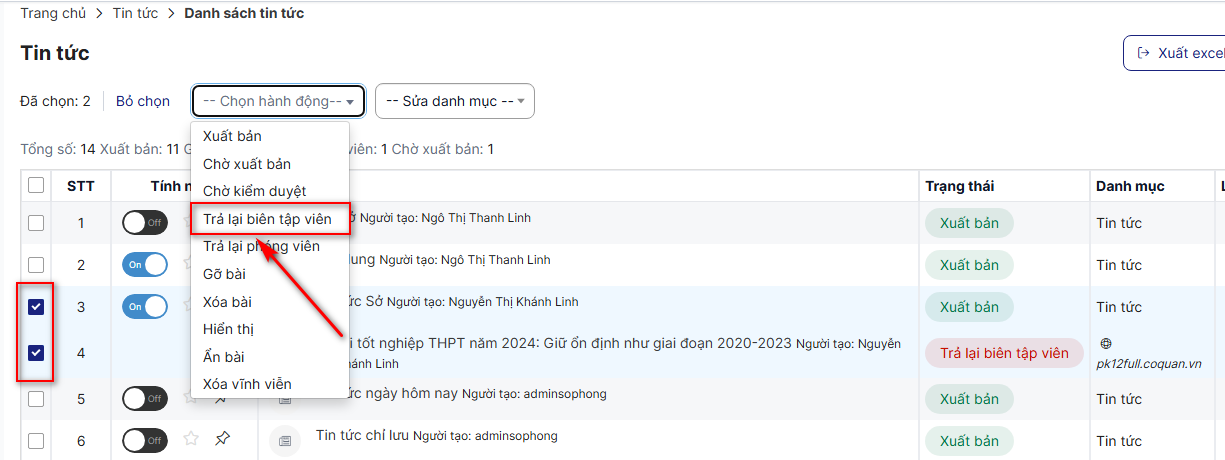Click the export icon in Xuất excel
Viewport: 1225px width, 460px height.
[x=1142, y=53]
